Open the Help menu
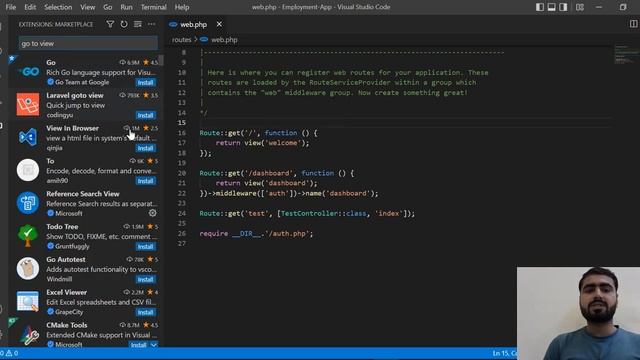The width and height of the screenshot is (640, 360). coord(182,7)
